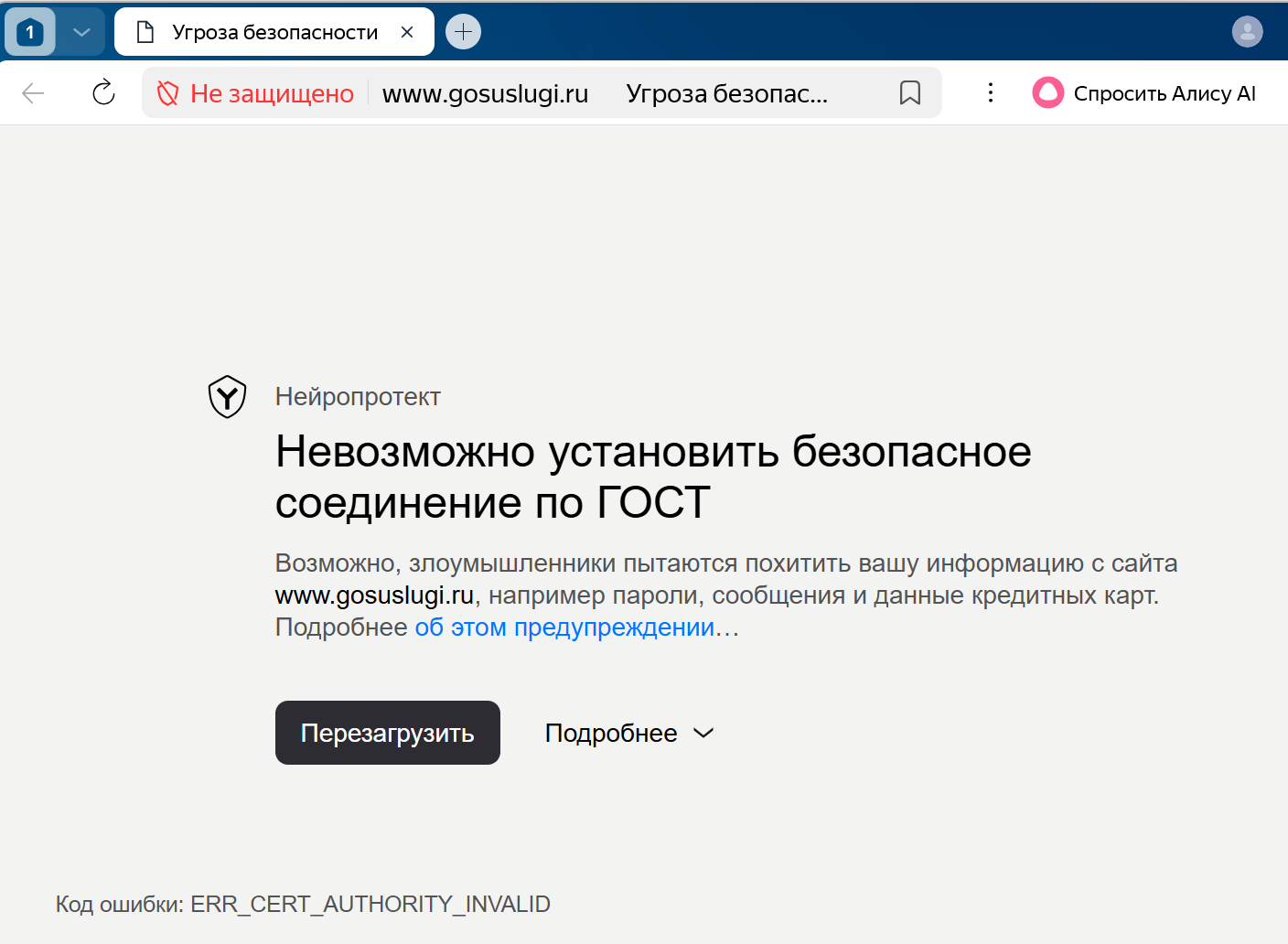The width and height of the screenshot is (1288, 944).
Task: Open the об этом предупреждении link
Action: [564, 628]
